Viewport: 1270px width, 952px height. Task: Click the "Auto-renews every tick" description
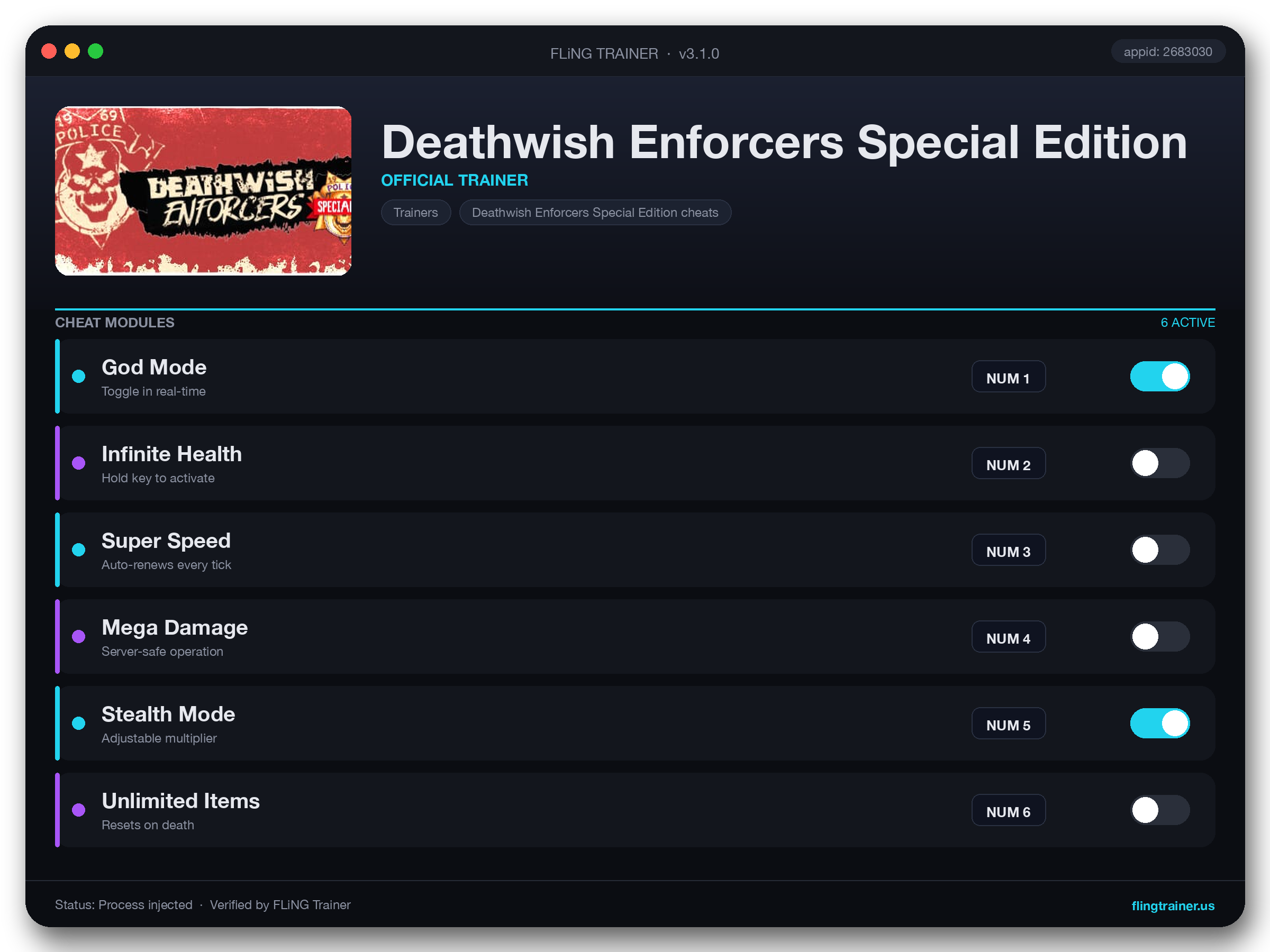167,565
